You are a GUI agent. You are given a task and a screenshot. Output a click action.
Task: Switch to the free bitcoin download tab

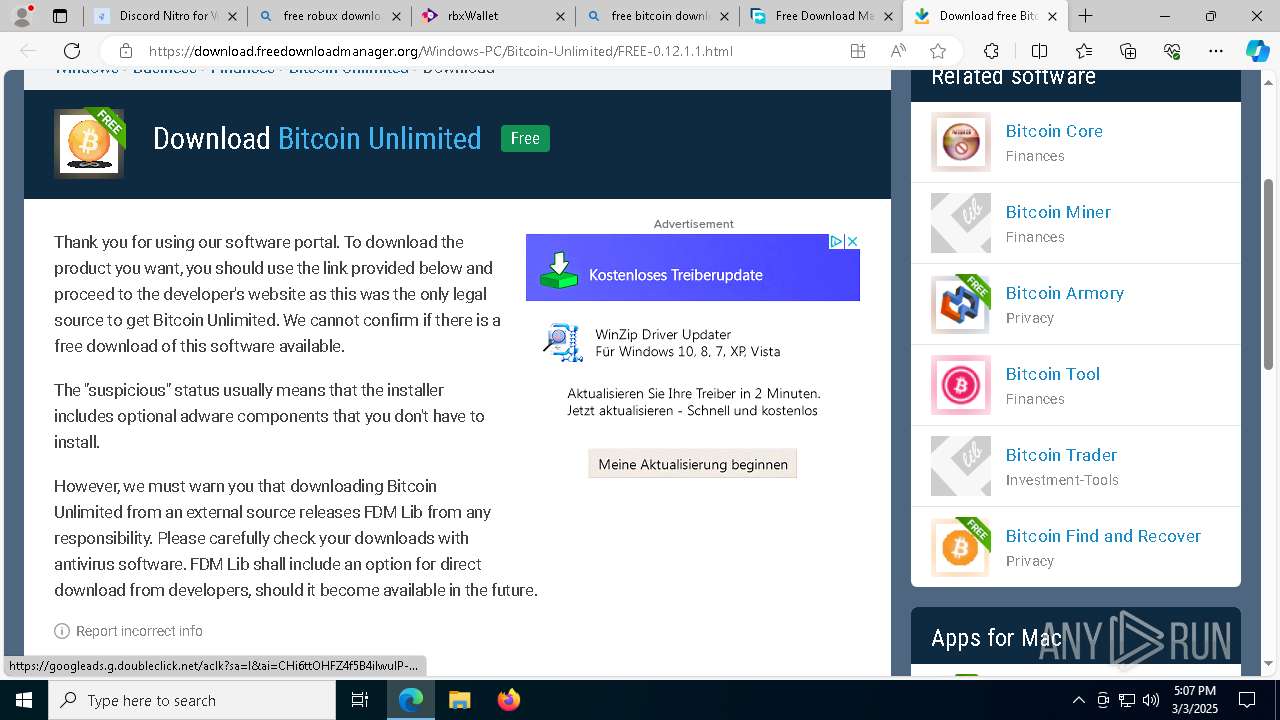658,16
